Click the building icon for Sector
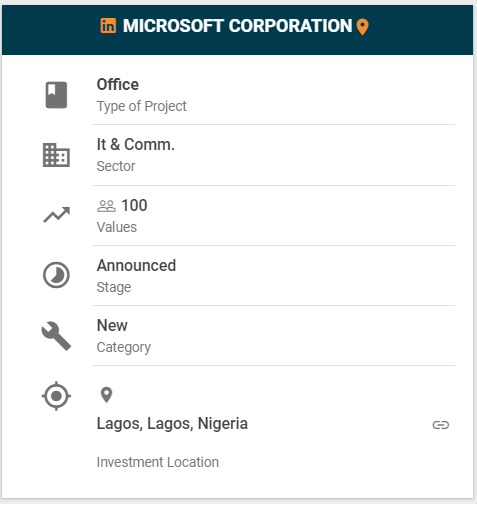Viewport: 477px width, 505px height. tap(56, 155)
